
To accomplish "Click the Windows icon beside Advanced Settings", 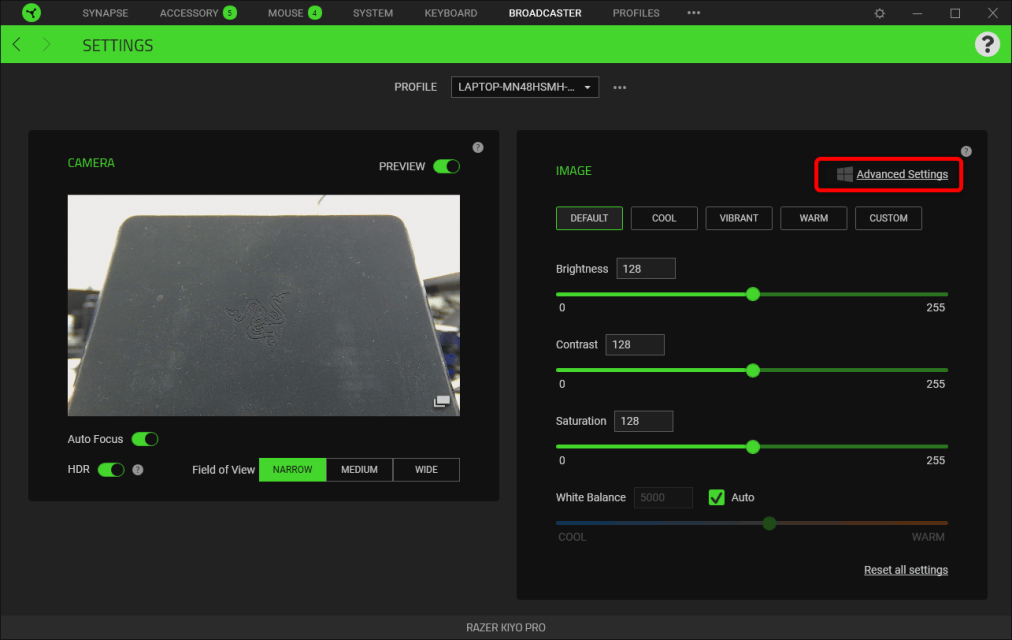I will coord(845,174).
